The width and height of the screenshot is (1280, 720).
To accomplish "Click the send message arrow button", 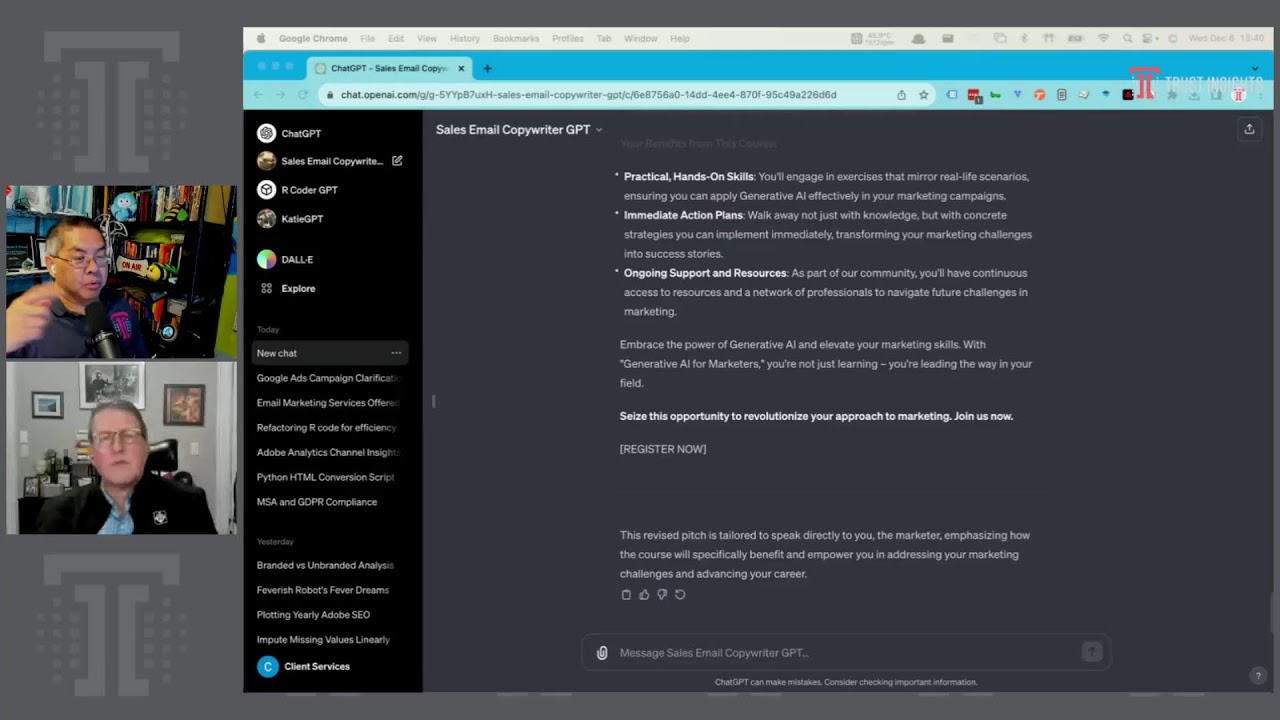I will (1092, 652).
